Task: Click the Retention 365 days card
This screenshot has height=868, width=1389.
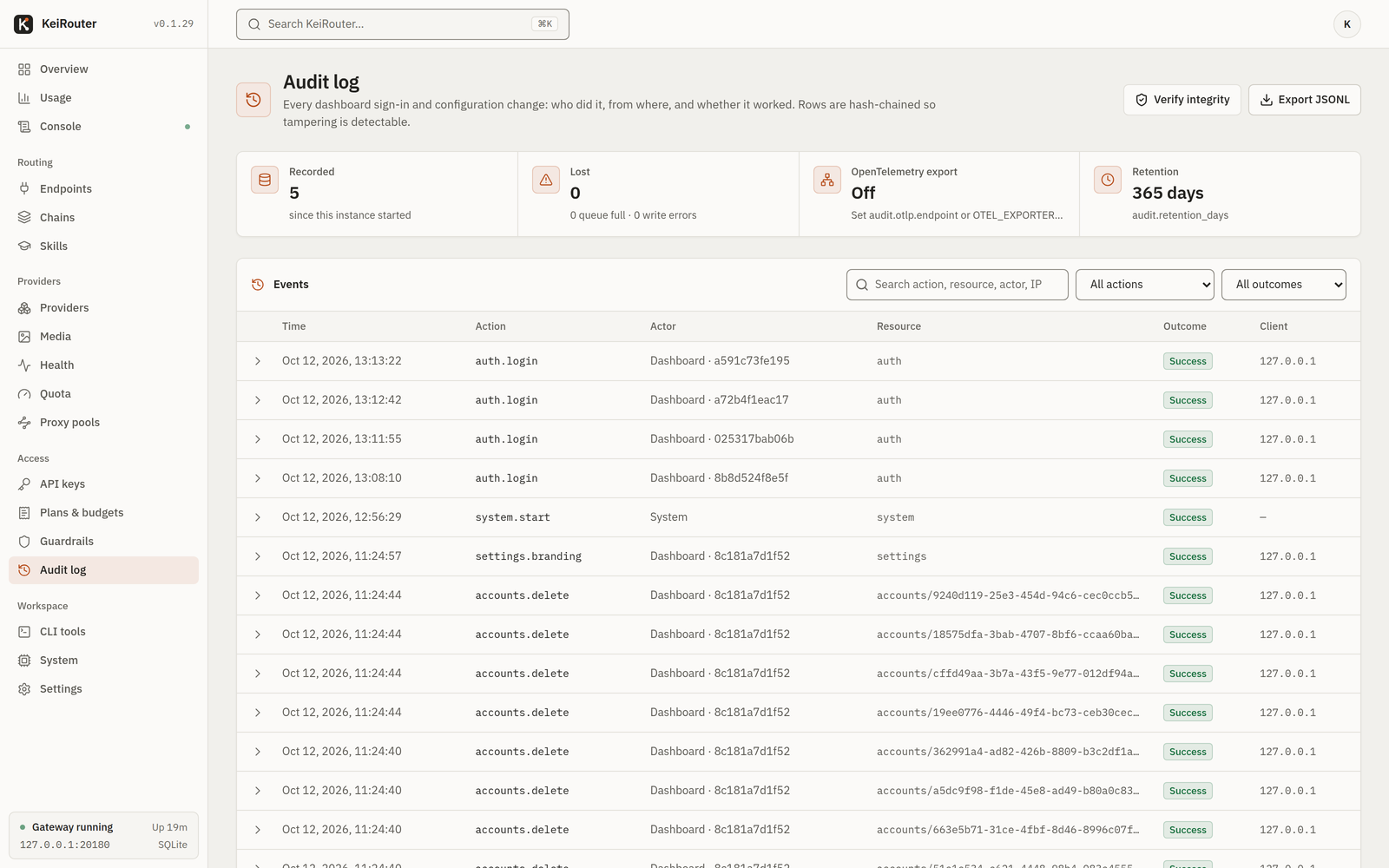Action: [x=1220, y=194]
